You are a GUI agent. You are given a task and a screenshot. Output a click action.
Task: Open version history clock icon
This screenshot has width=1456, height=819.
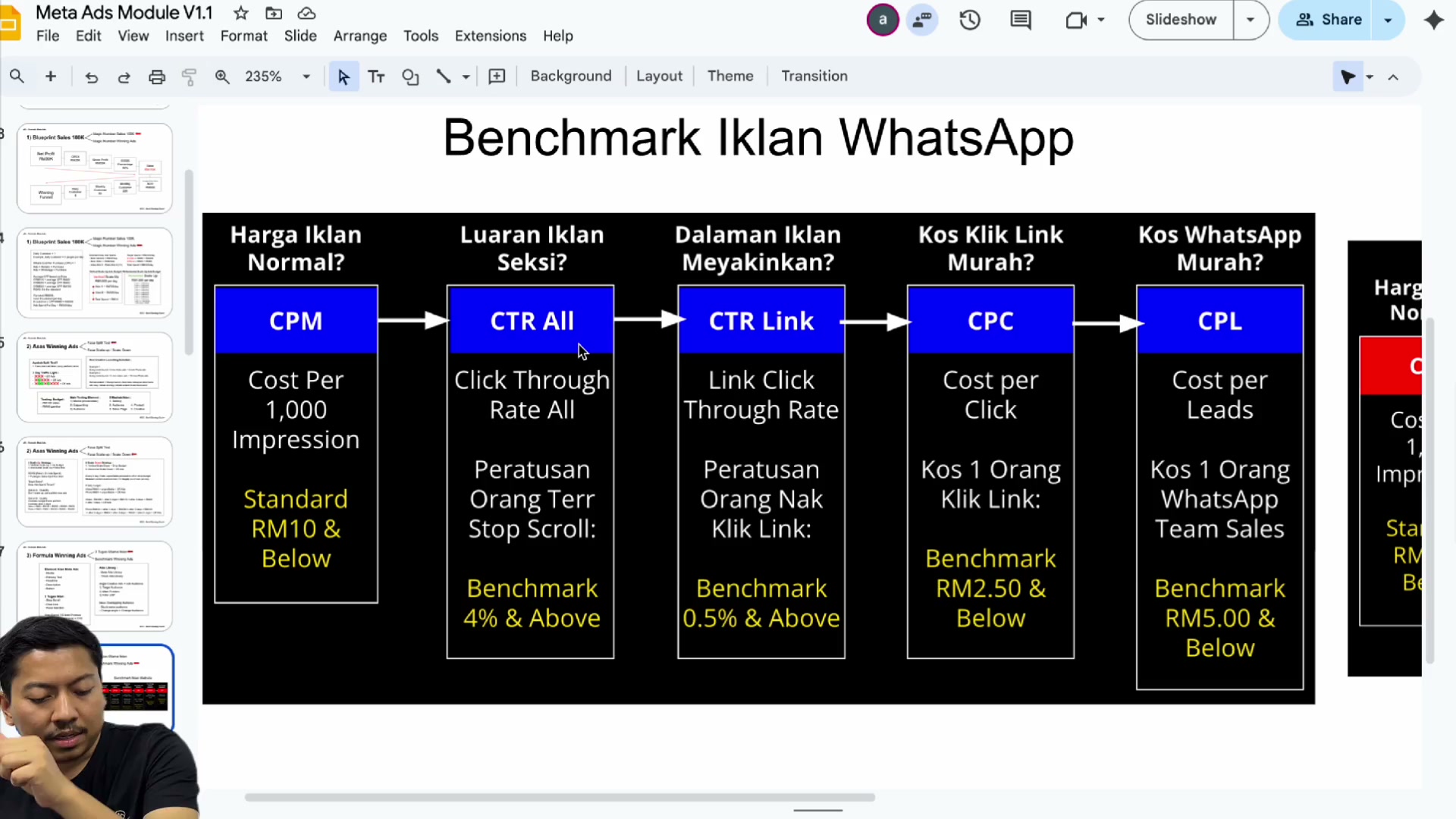tap(970, 20)
